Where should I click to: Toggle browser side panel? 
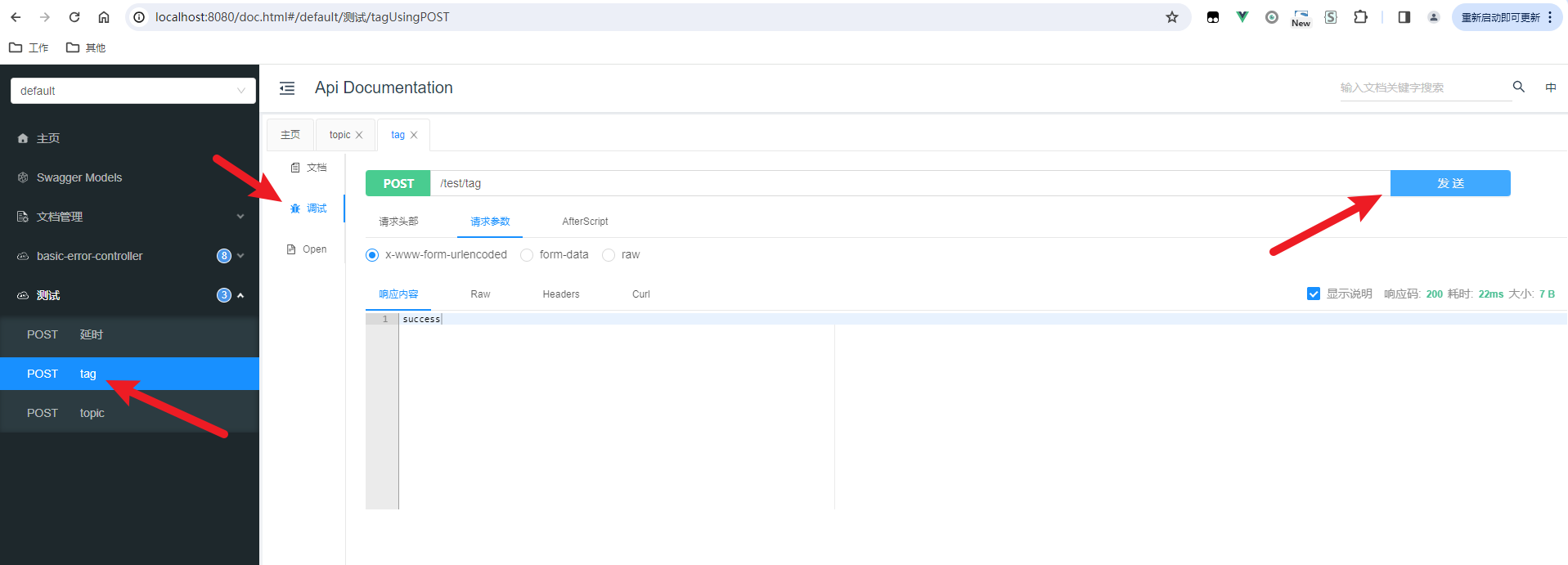pyautogui.click(x=1404, y=17)
